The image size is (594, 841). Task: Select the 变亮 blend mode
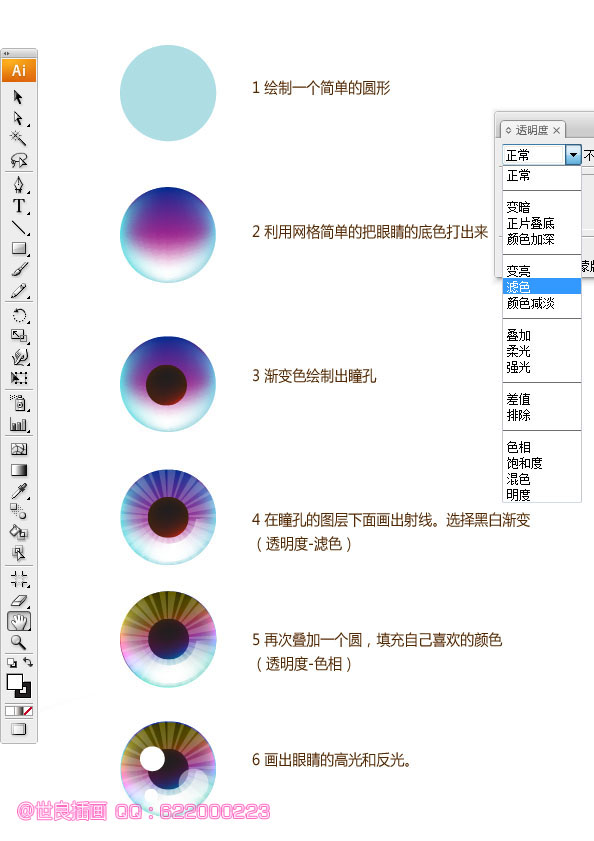click(x=542, y=271)
